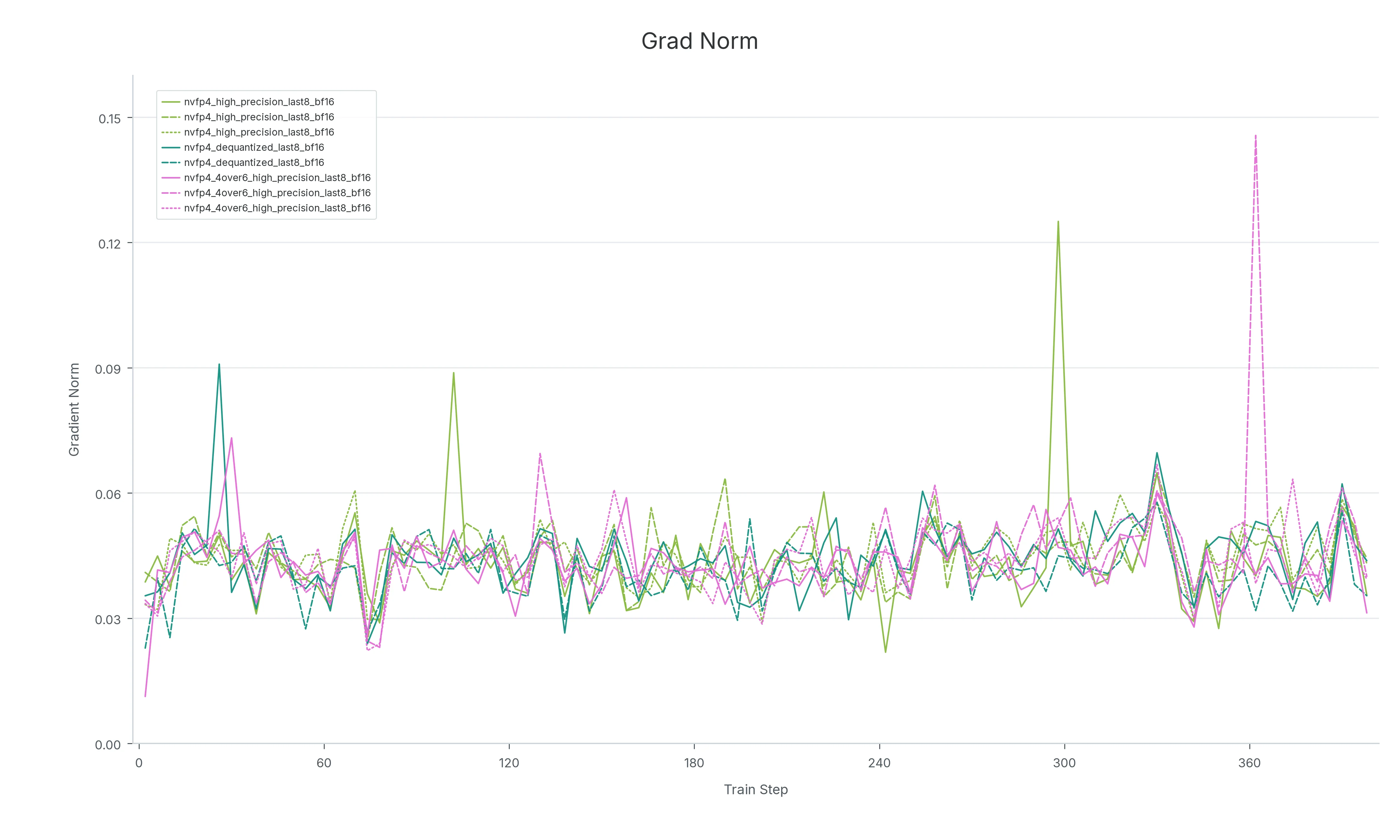Screen dimensions: 1400x840
Task: Click the Gradient Norm y-axis label
Action: (74, 409)
